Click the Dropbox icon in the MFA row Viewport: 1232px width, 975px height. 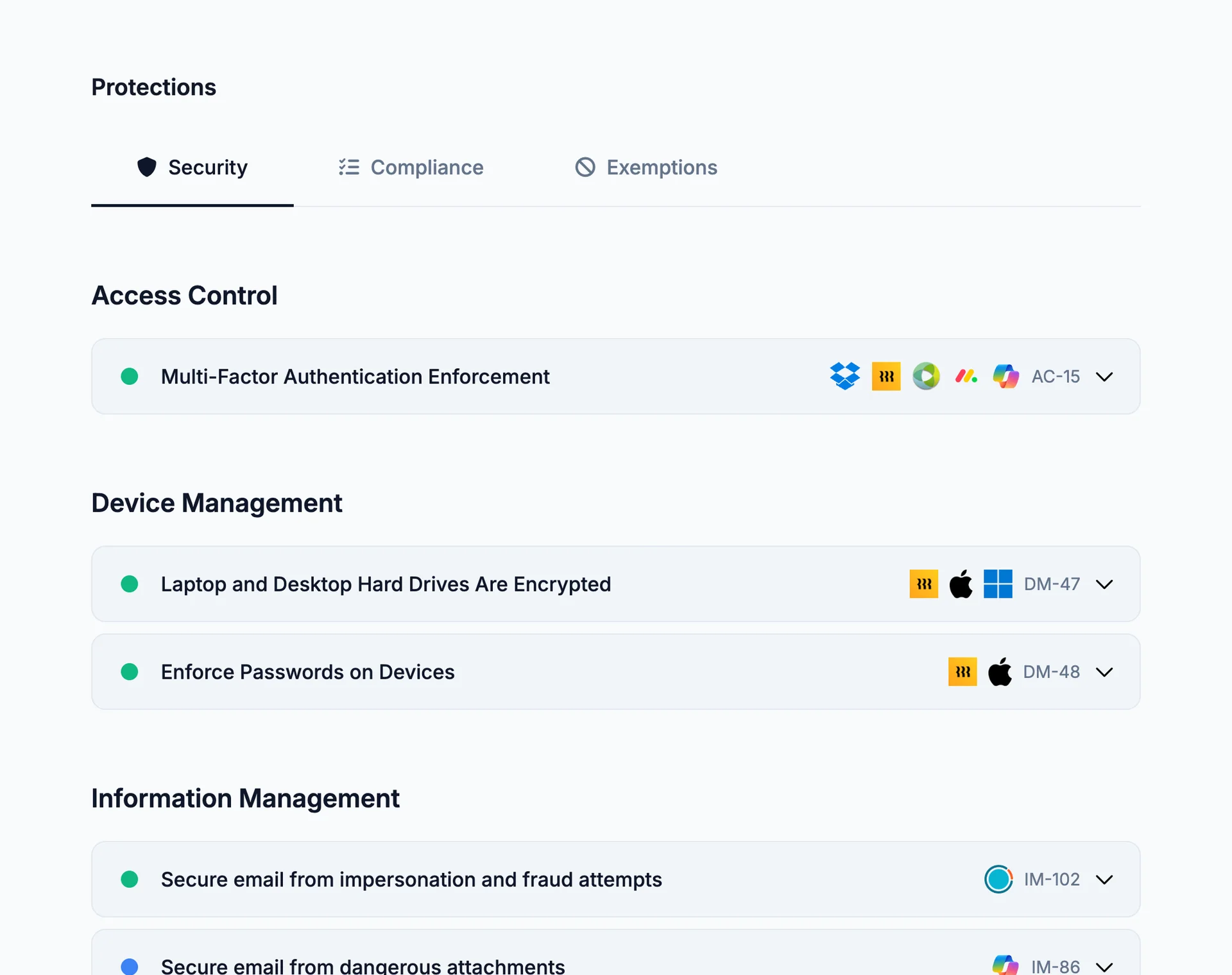[x=844, y=377]
